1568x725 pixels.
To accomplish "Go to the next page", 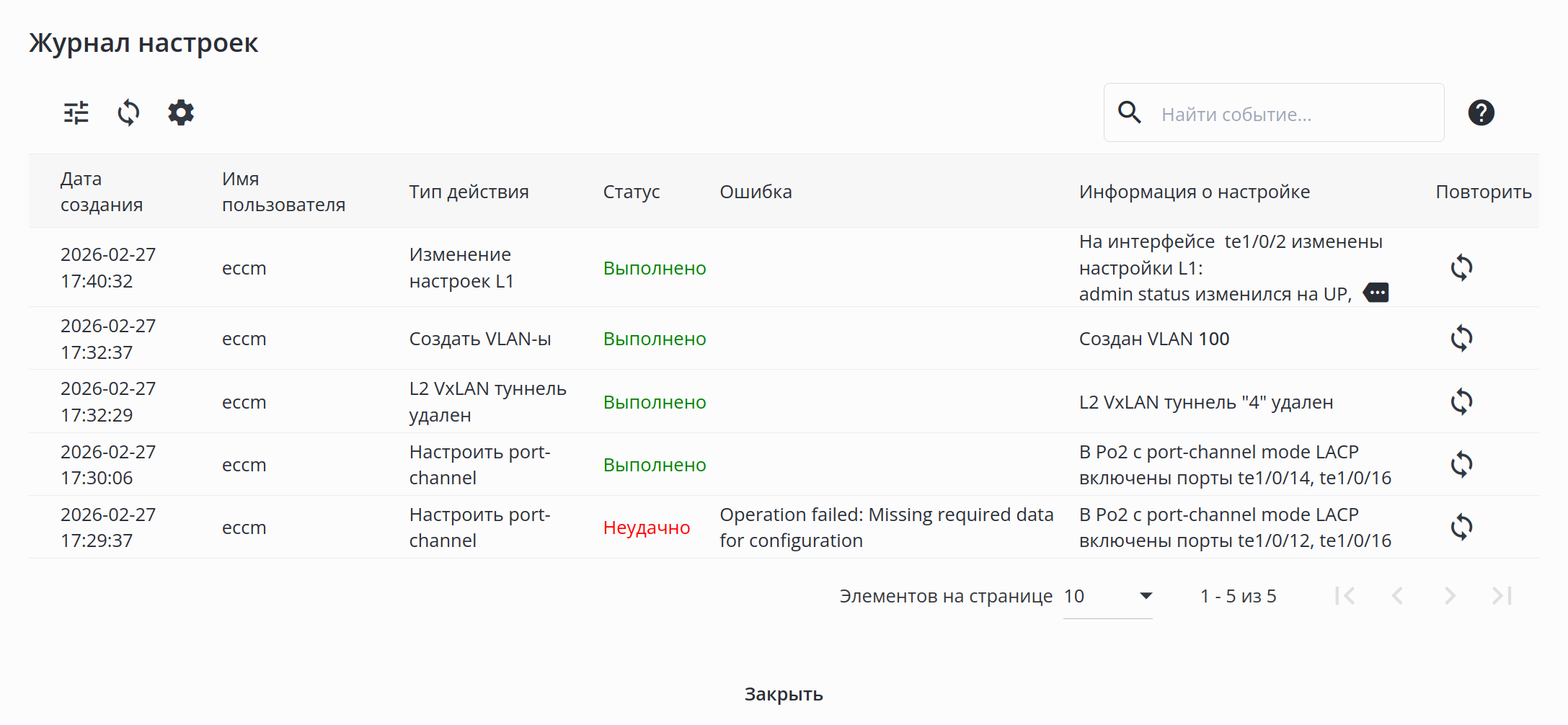I will pyautogui.click(x=1450, y=596).
